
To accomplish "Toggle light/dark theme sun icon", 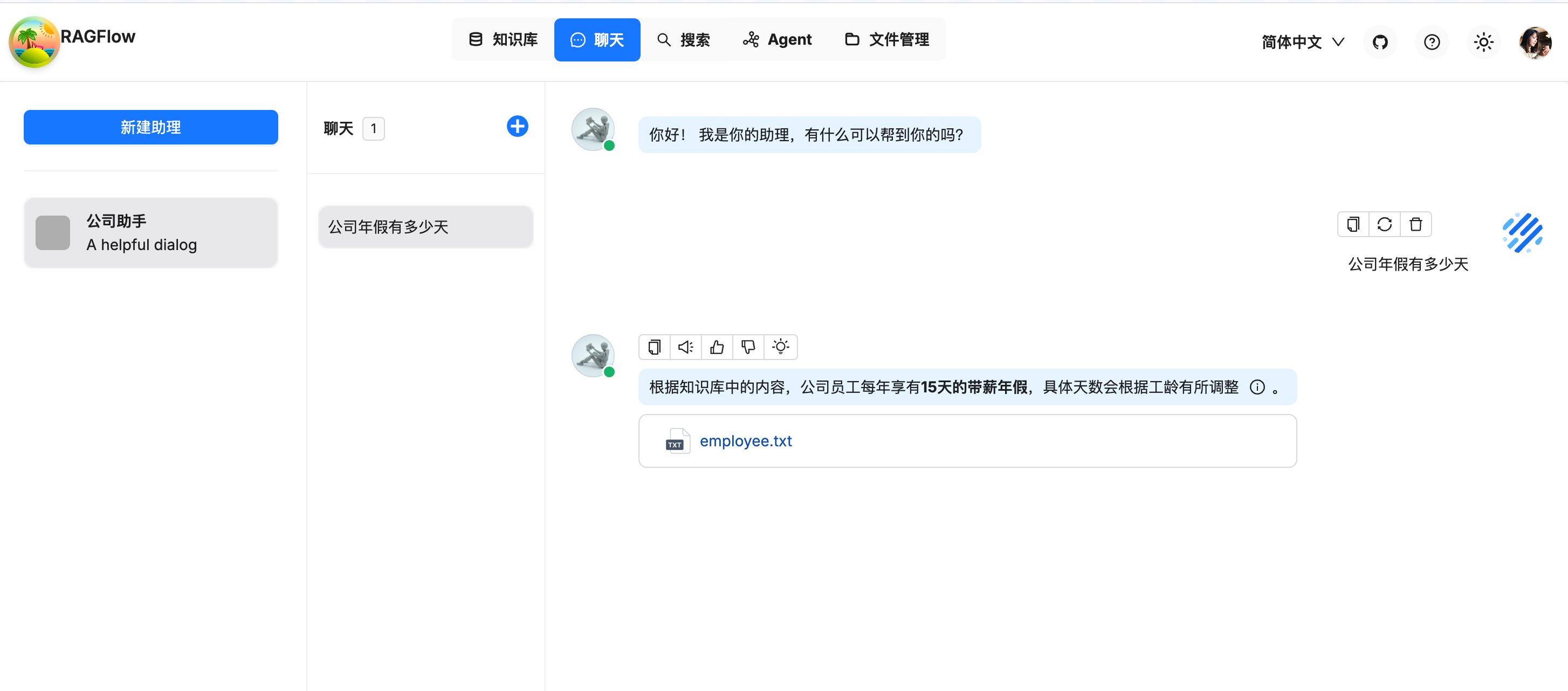I will click(1483, 42).
